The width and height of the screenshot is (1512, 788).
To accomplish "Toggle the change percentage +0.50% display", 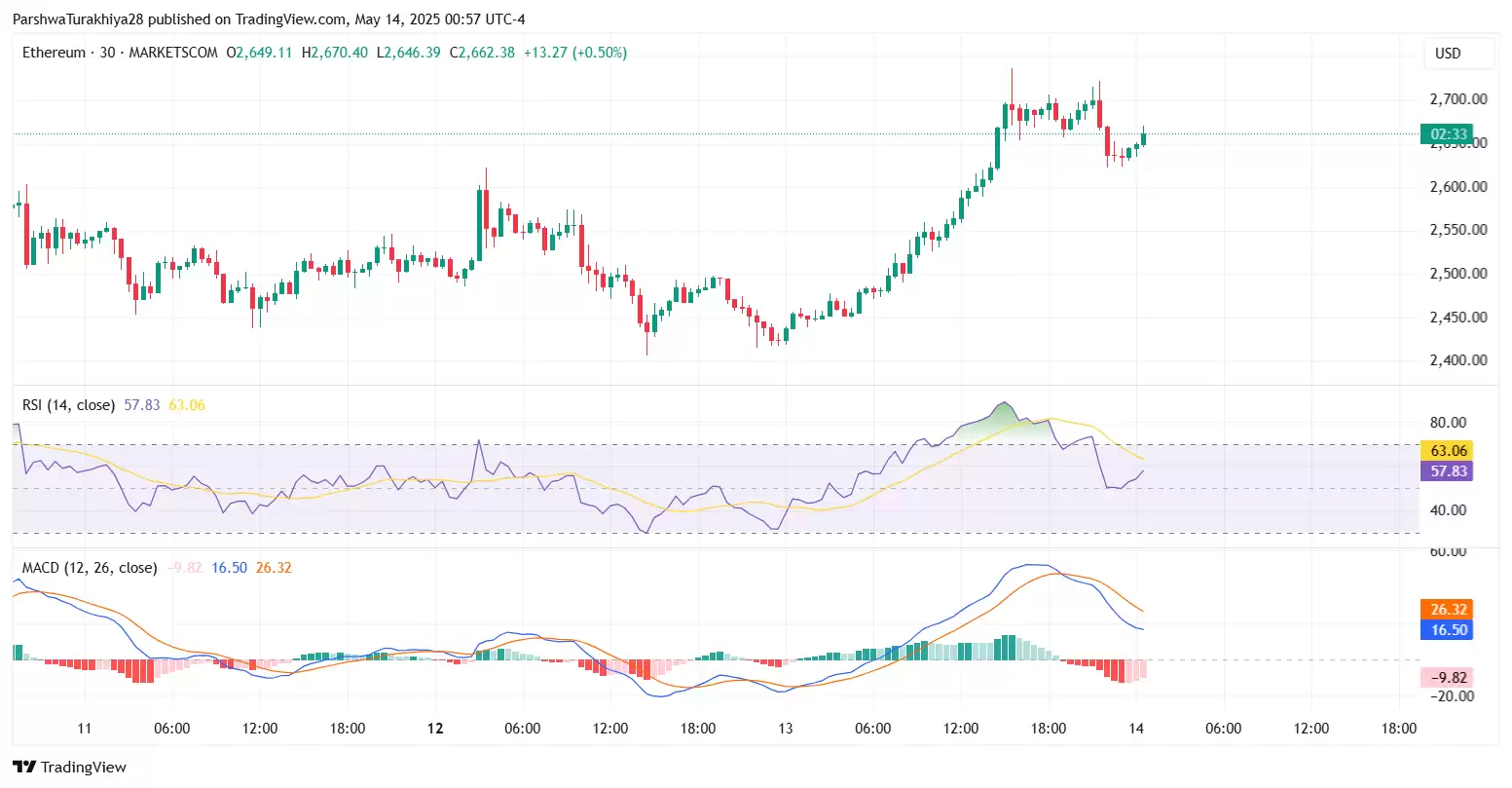I will tap(597, 53).
